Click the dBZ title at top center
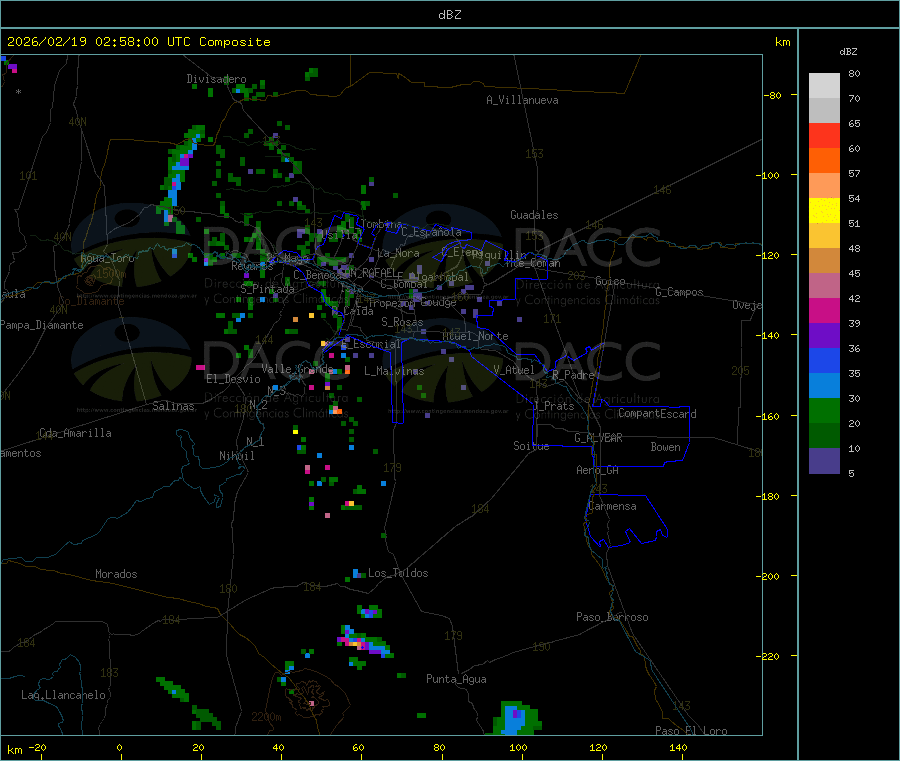 [449, 15]
